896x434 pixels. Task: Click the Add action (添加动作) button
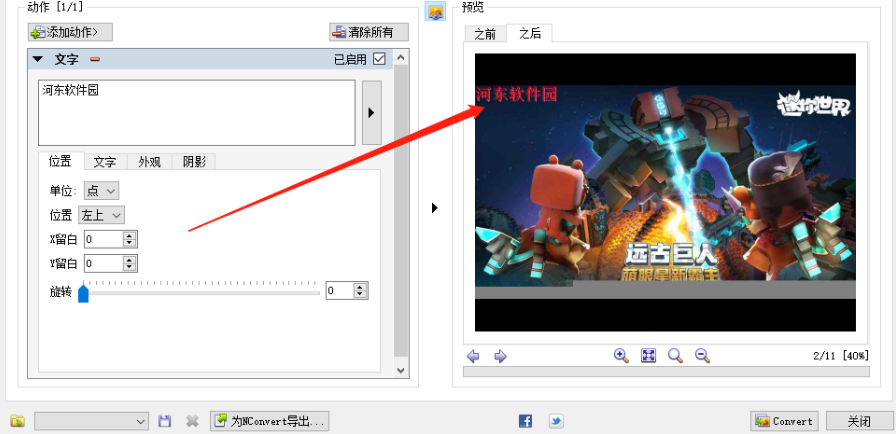point(70,32)
